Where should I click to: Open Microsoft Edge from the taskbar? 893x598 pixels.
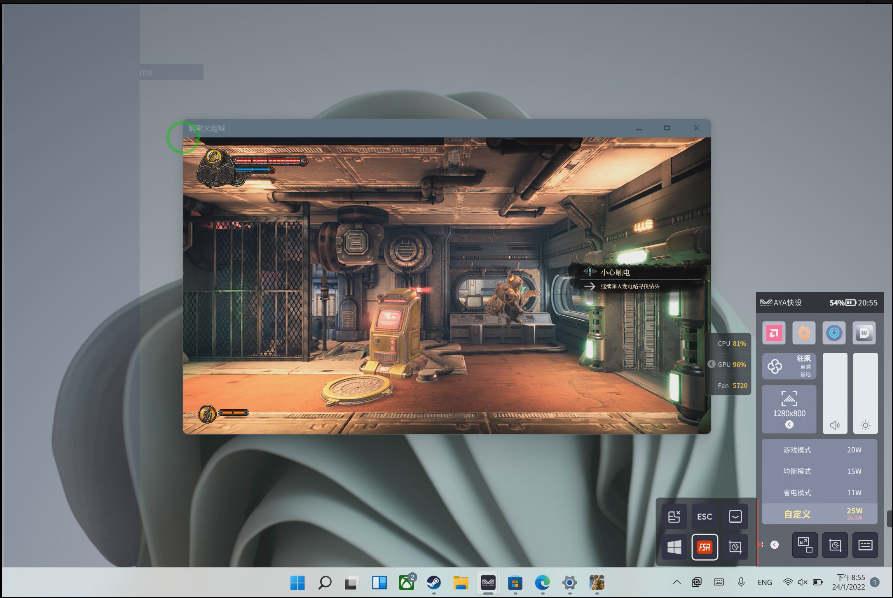pos(542,583)
